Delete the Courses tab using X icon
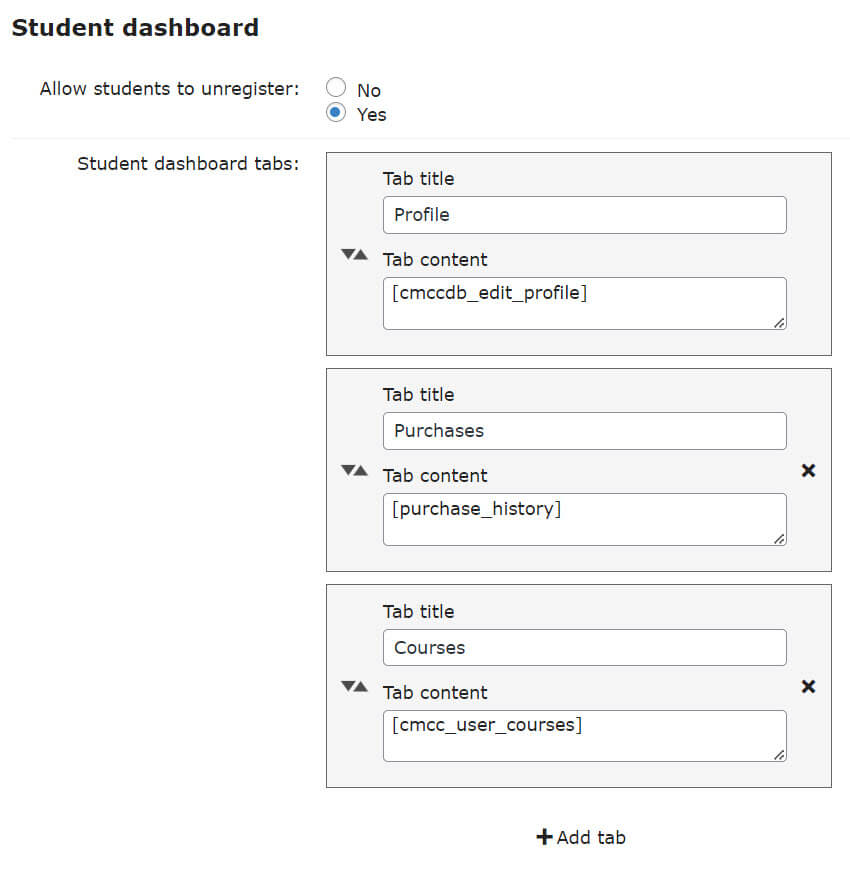This screenshot has height=870, width=850. click(x=809, y=686)
